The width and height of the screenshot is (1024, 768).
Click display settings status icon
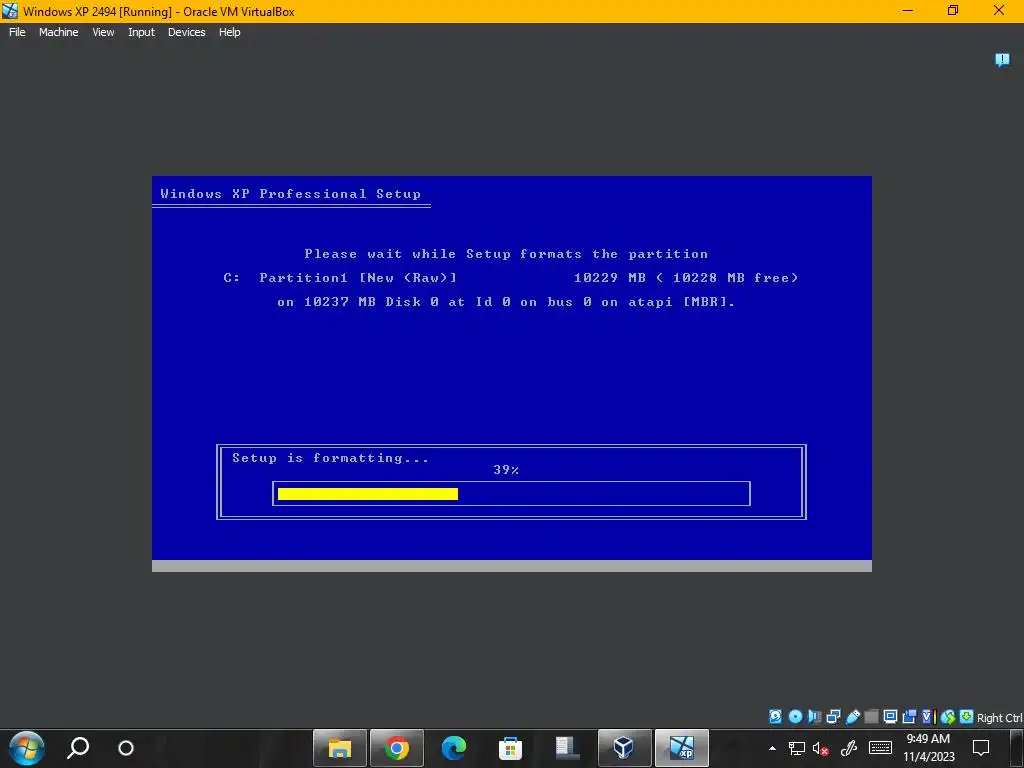pos(890,716)
